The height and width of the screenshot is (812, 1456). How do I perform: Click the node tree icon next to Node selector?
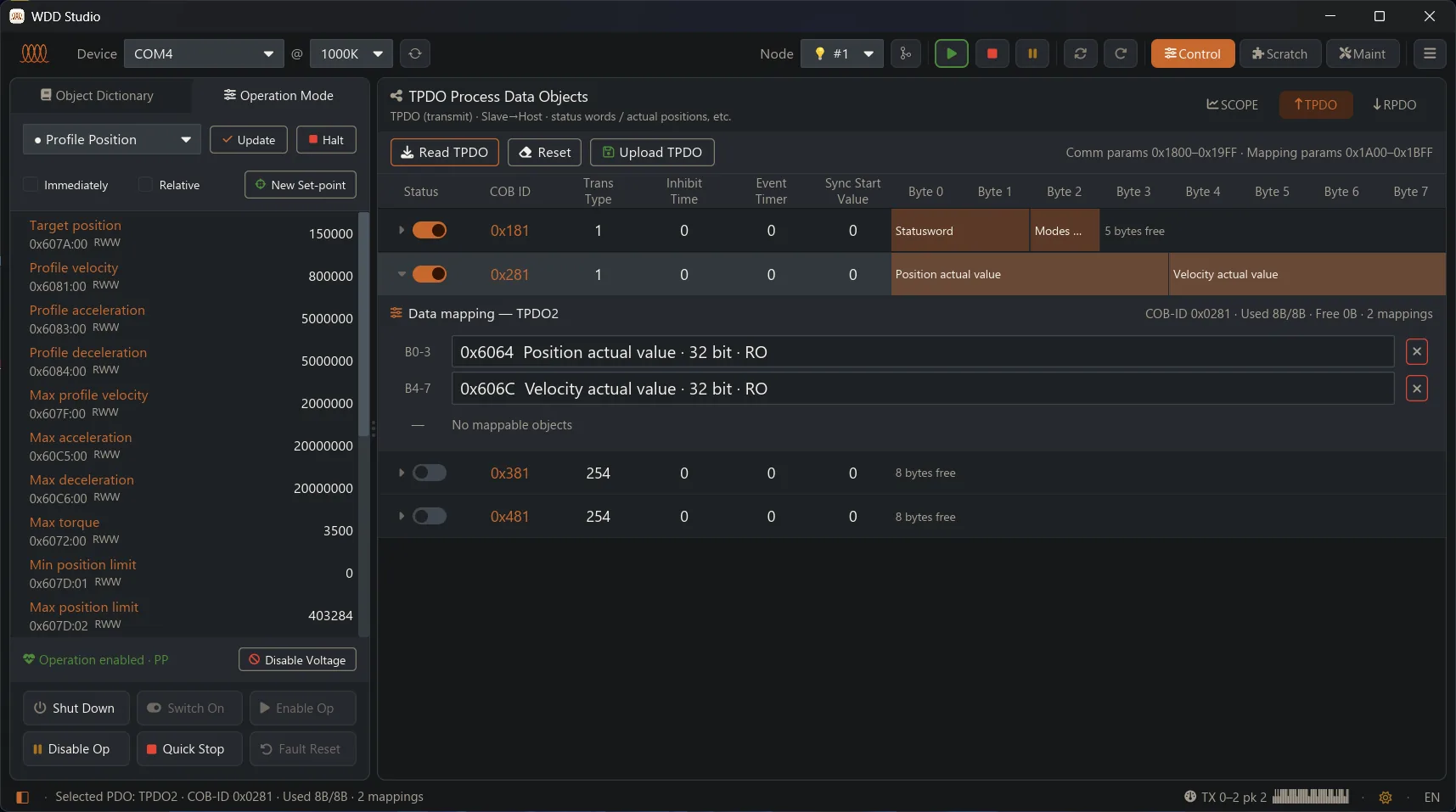coord(906,53)
